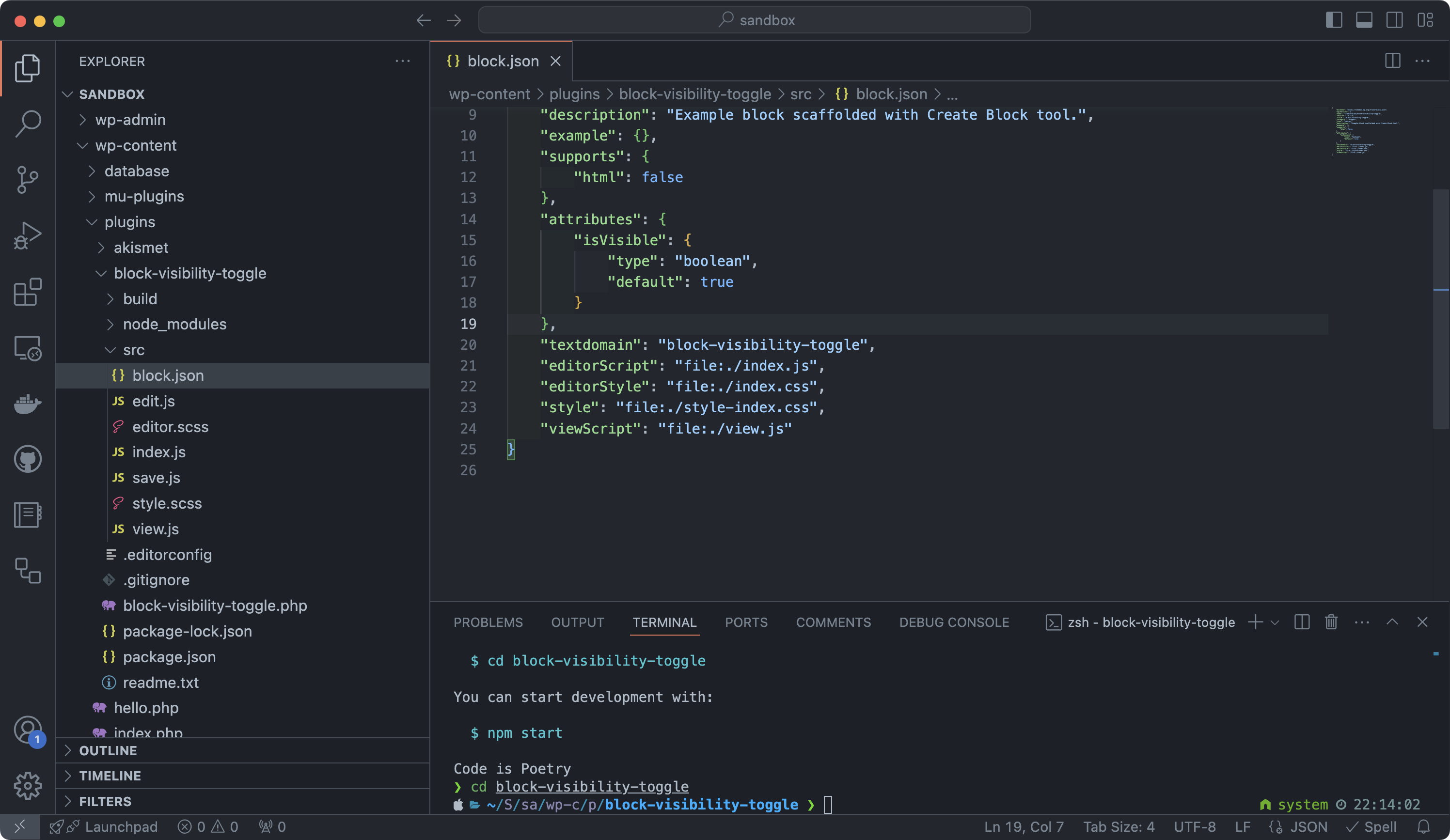1450x840 pixels.
Task: Click the editor minimap
Action: 1368,131
